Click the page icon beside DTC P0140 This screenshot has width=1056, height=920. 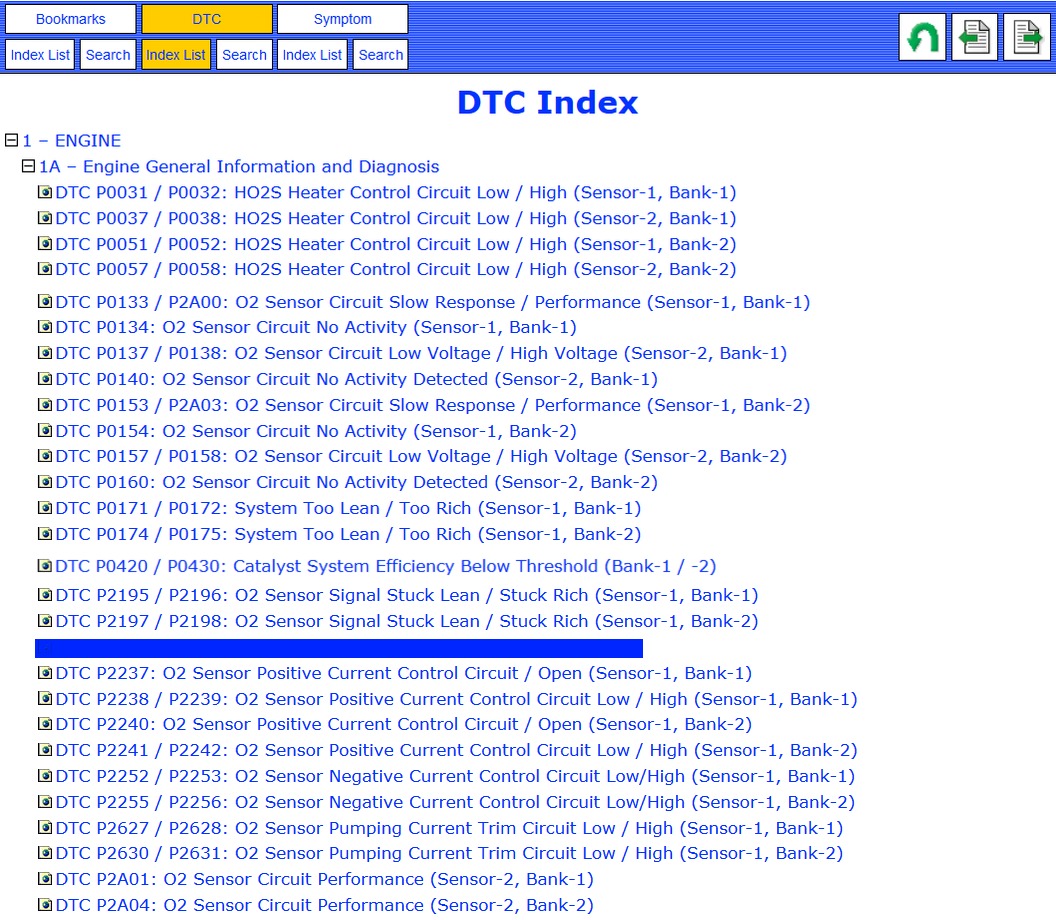pyautogui.click(x=45, y=379)
